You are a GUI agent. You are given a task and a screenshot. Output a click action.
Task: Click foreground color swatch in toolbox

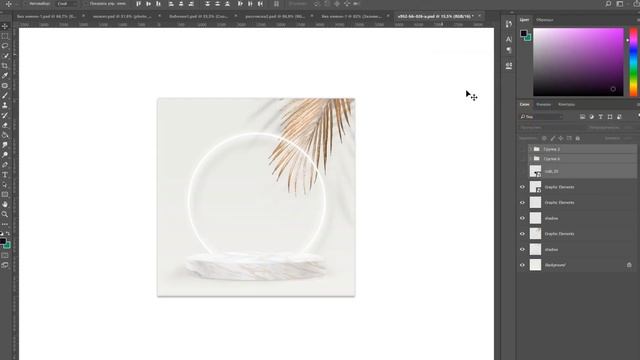point(3,241)
